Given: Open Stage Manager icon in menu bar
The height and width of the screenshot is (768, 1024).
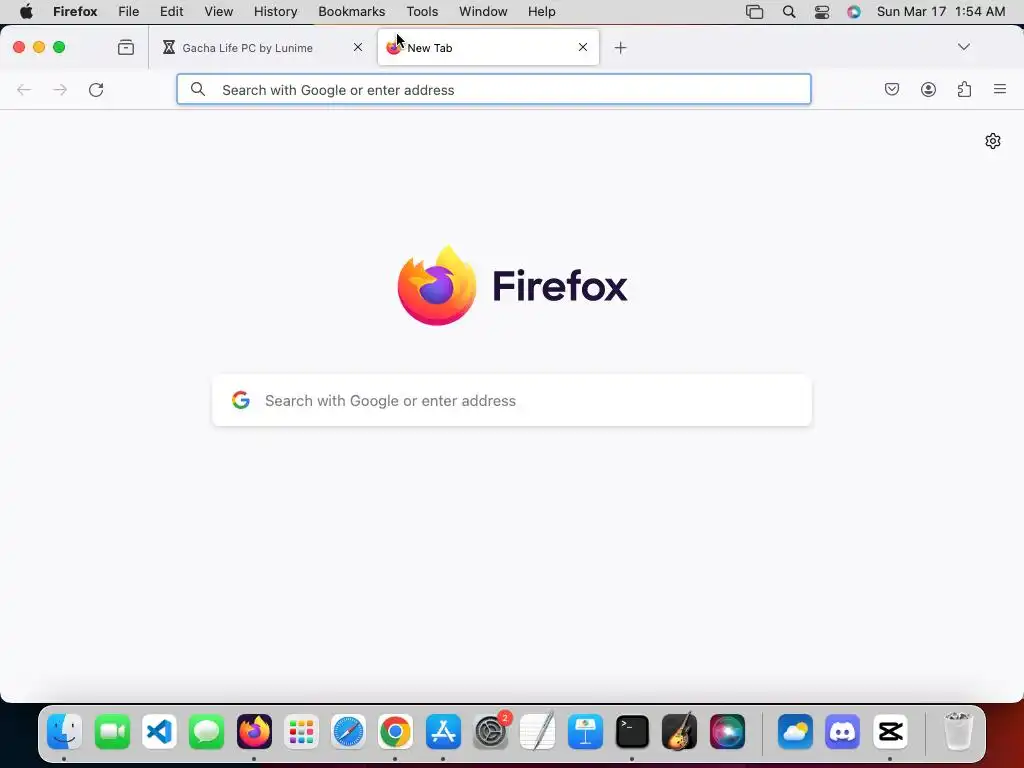Looking at the screenshot, I should click(754, 12).
